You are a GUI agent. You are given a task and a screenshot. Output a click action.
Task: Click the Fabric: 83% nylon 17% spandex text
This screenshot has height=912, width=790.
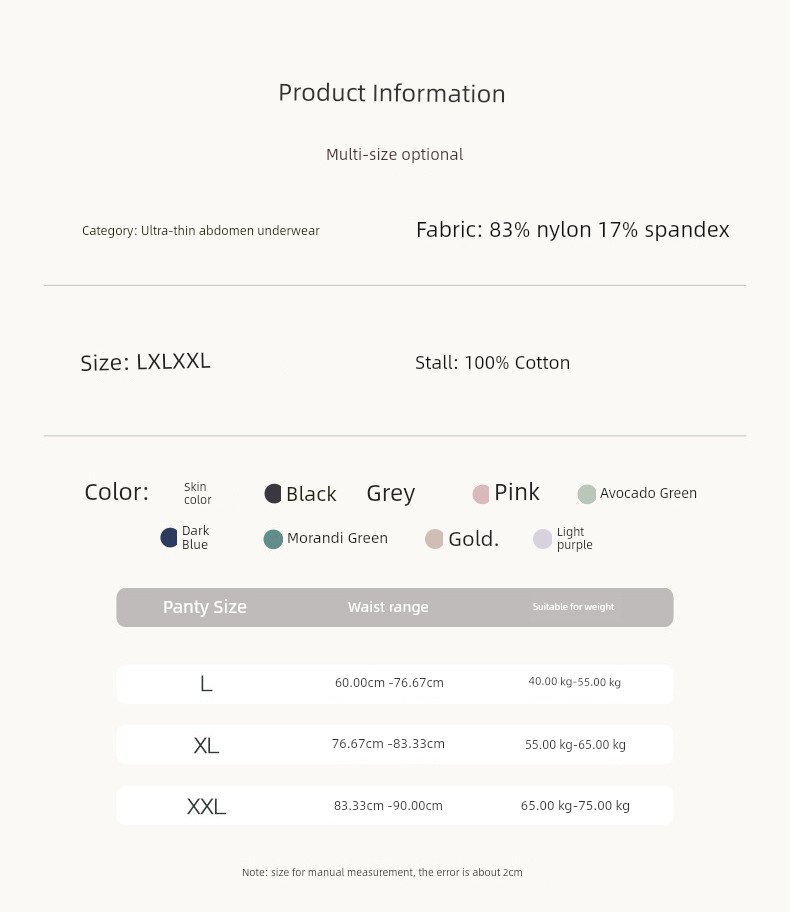tap(572, 230)
